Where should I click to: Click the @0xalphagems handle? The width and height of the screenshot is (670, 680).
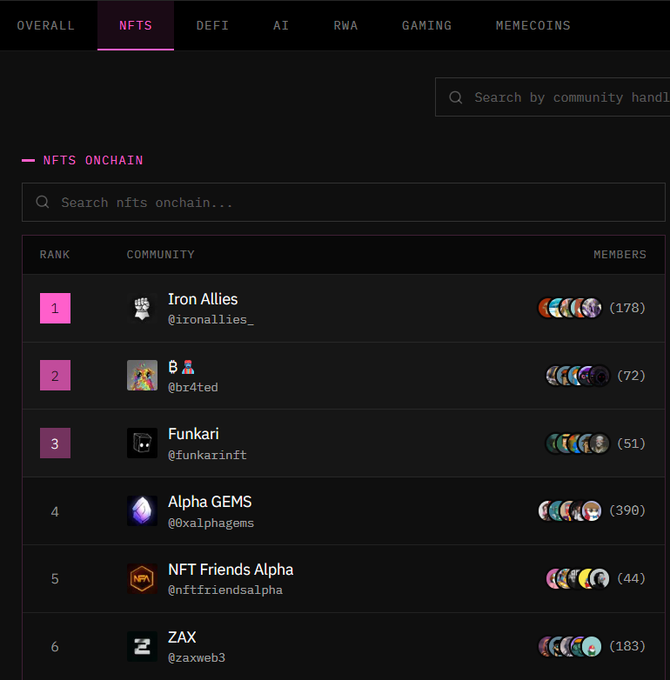click(x=211, y=523)
